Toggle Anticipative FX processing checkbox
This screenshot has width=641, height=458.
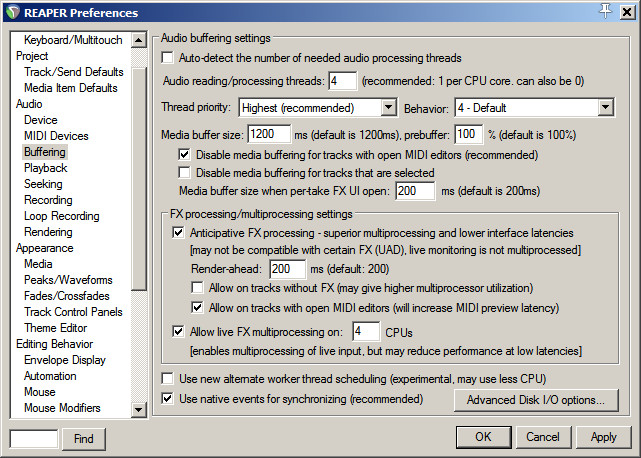(x=178, y=233)
